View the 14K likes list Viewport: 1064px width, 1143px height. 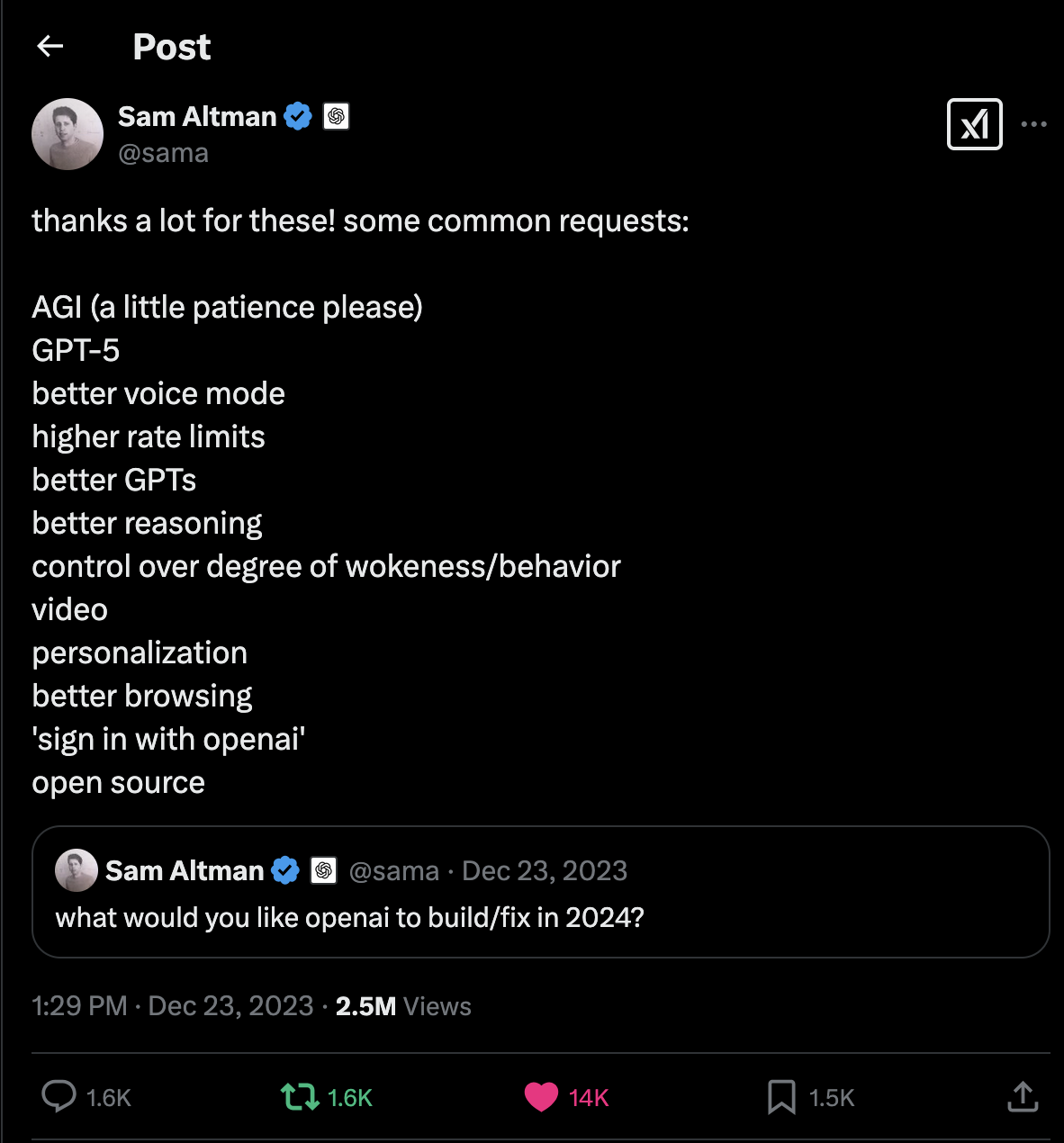588,1097
